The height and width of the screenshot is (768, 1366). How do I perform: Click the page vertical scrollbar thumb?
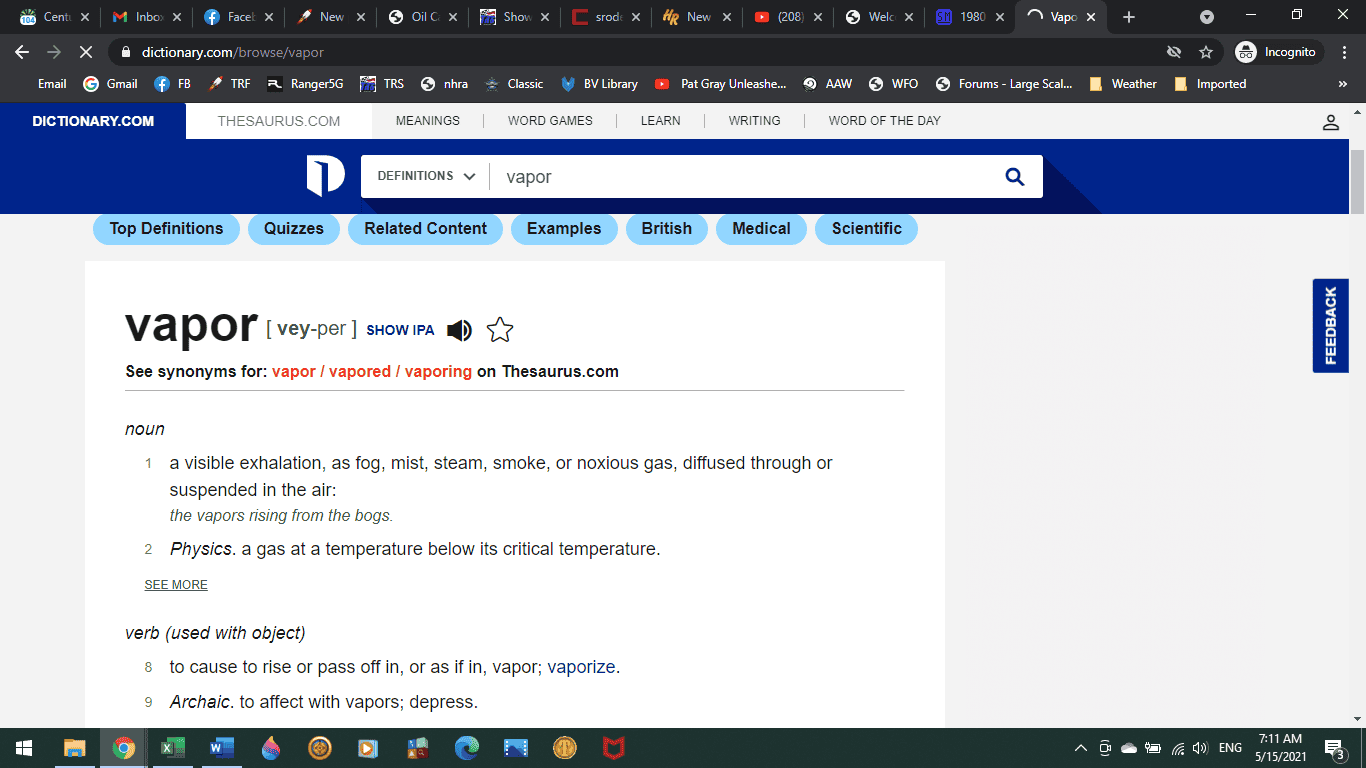[x=1357, y=182]
